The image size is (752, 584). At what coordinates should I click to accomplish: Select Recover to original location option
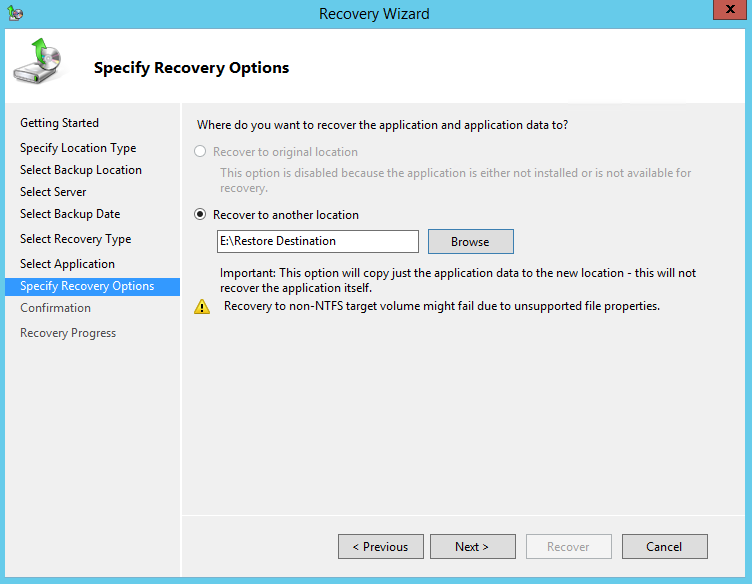point(201,152)
